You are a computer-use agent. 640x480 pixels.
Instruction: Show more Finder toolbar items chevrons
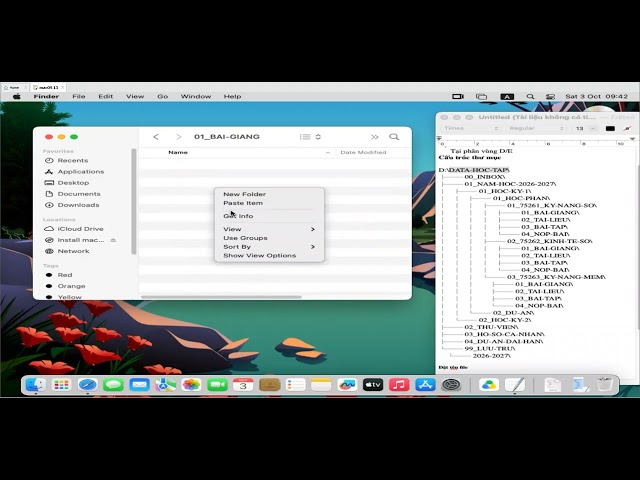pyautogui.click(x=374, y=137)
